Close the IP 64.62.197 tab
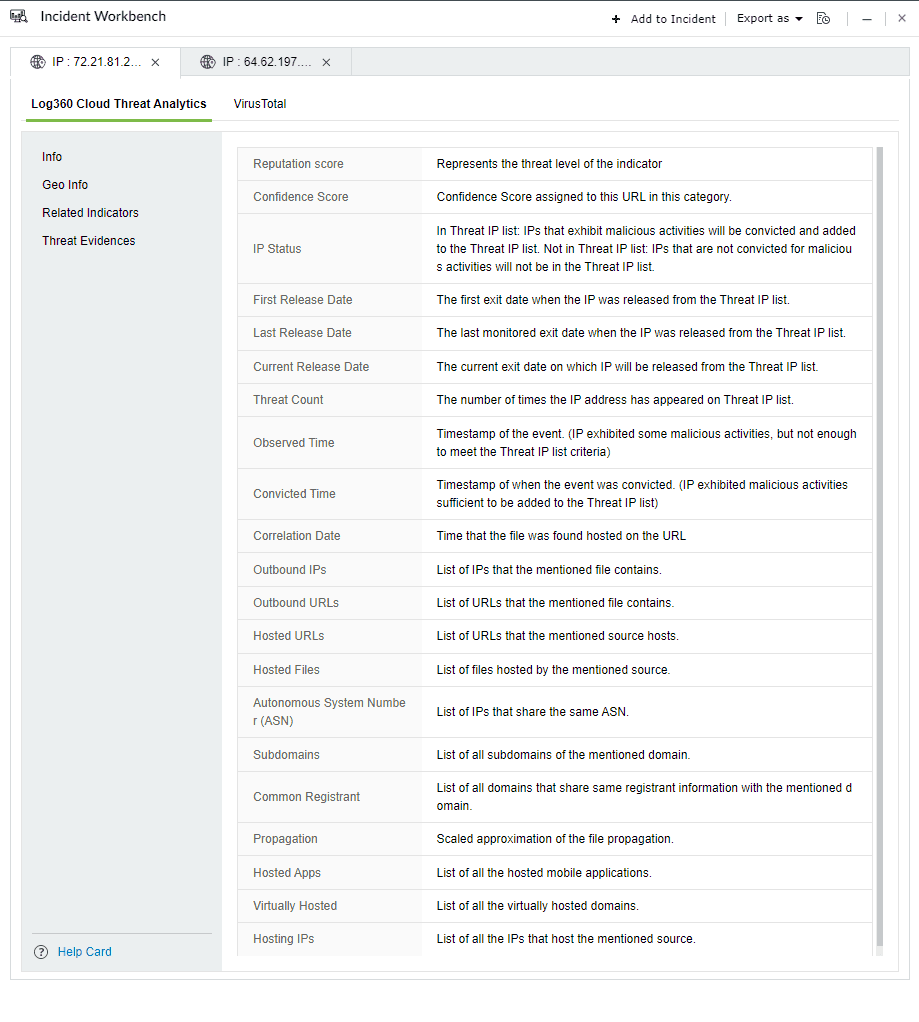Viewport: 919px width, 1022px height. 326,61
